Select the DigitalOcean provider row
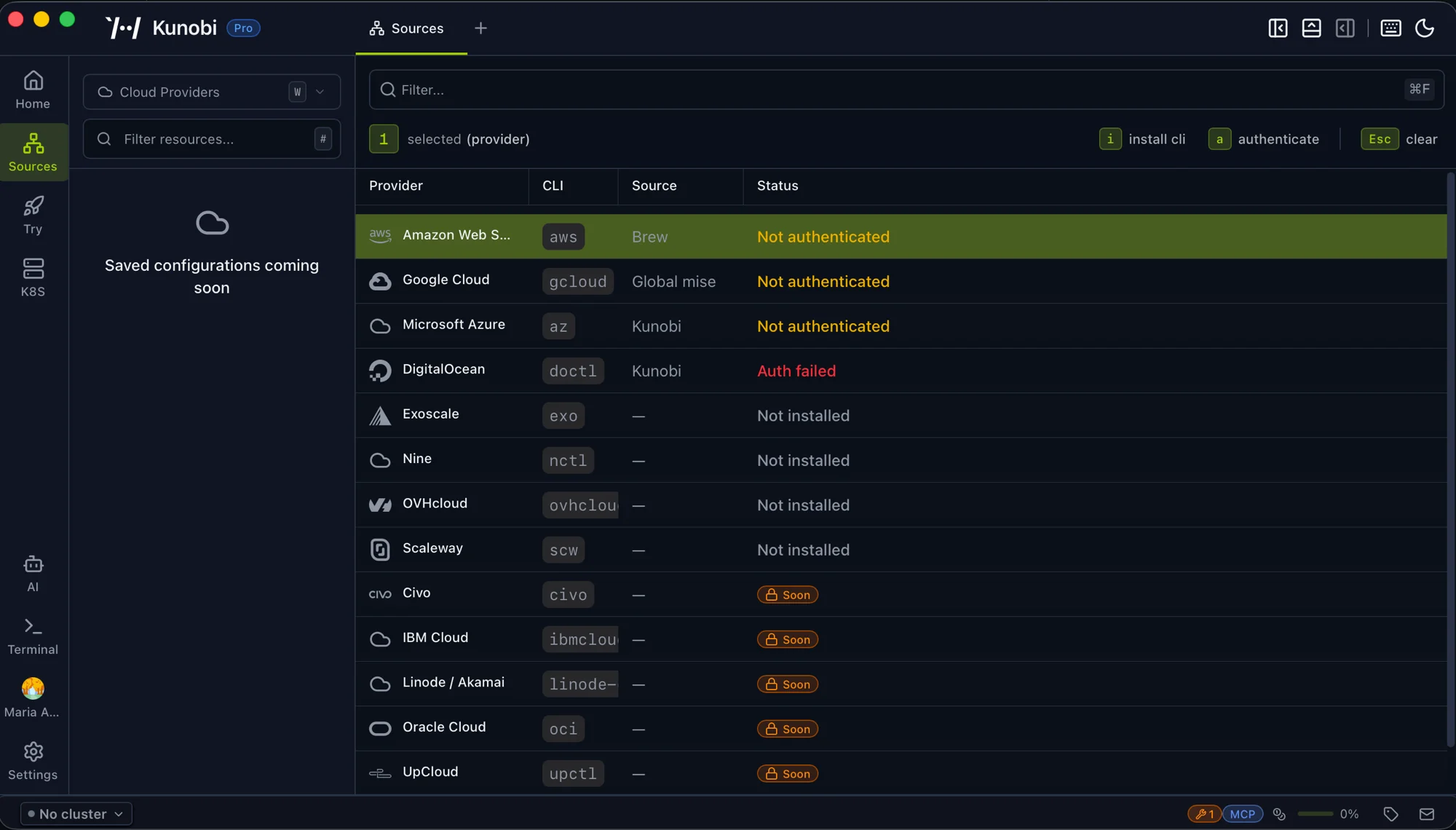 (901, 371)
